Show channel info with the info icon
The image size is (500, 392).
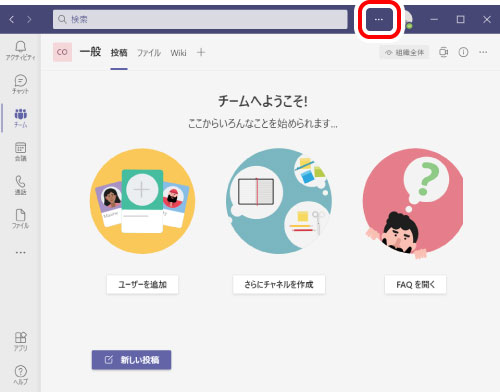pos(463,52)
